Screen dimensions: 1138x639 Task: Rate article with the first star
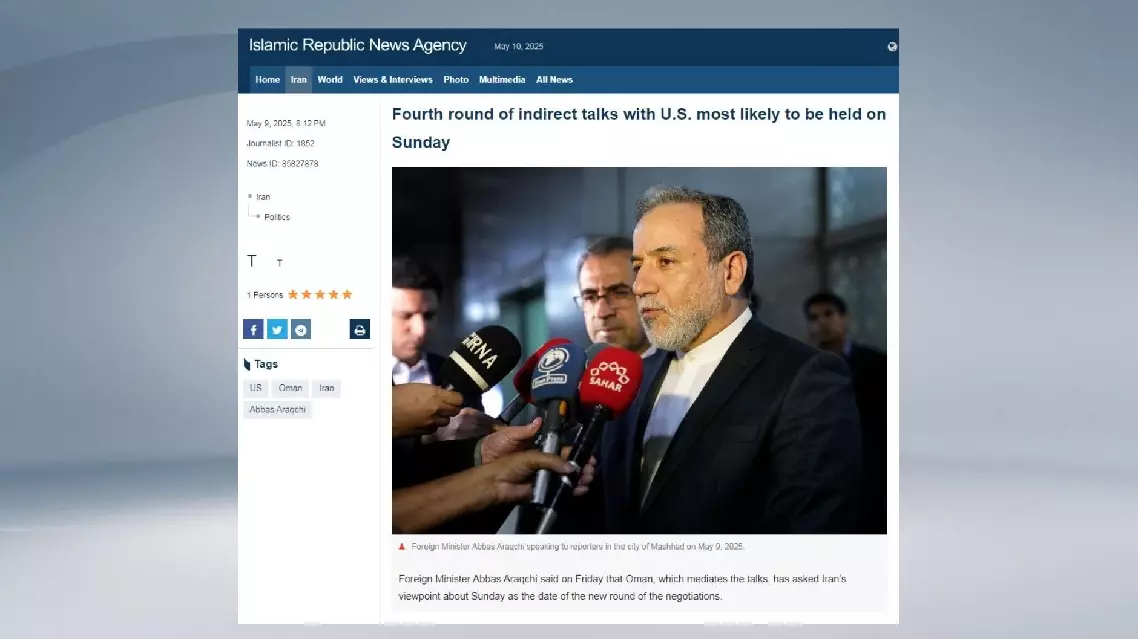point(293,294)
